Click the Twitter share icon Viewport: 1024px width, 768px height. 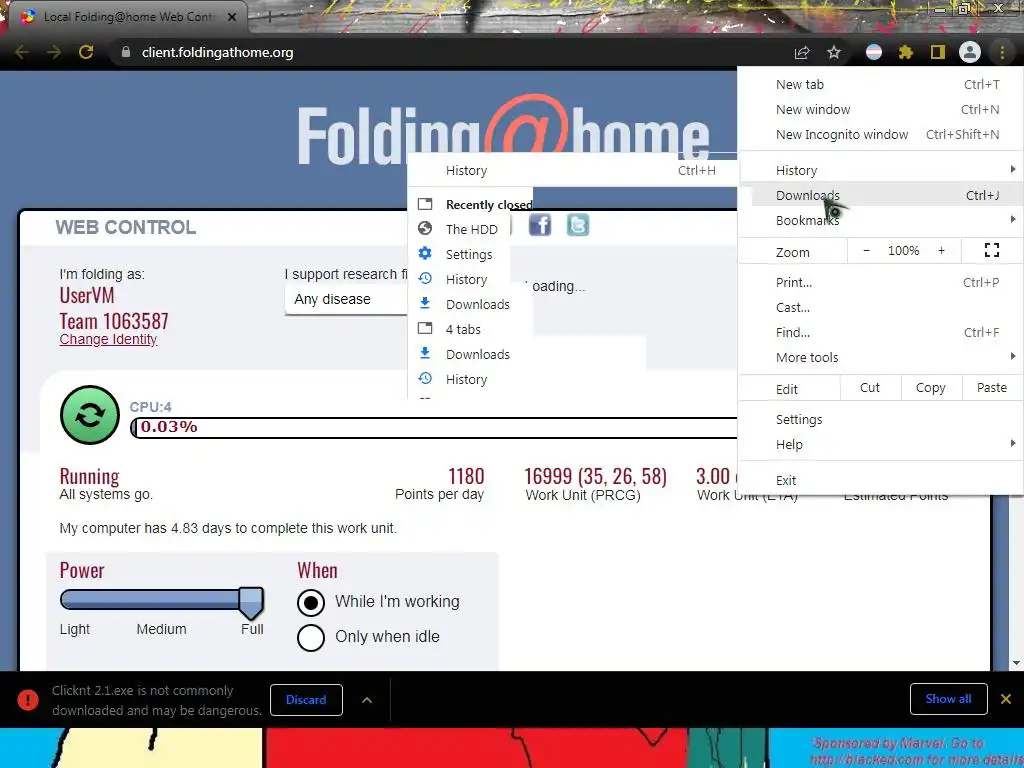tap(577, 225)
